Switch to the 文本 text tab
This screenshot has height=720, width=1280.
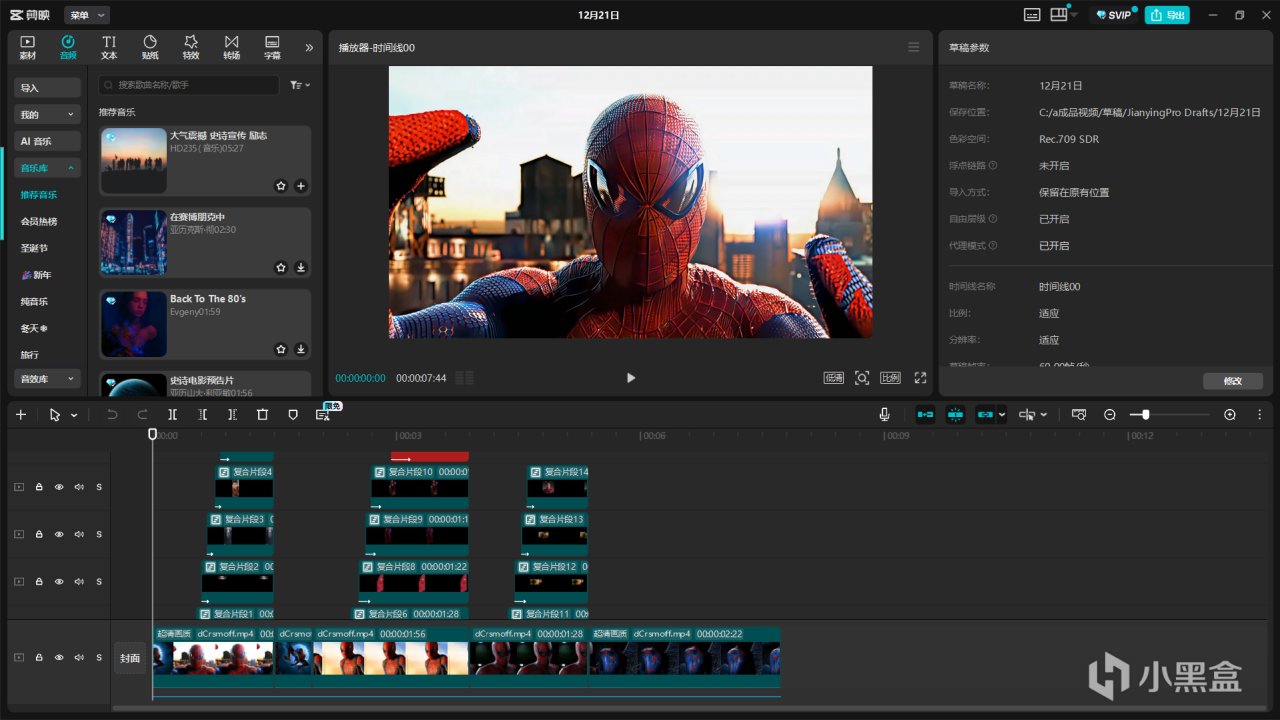(109, 47)
